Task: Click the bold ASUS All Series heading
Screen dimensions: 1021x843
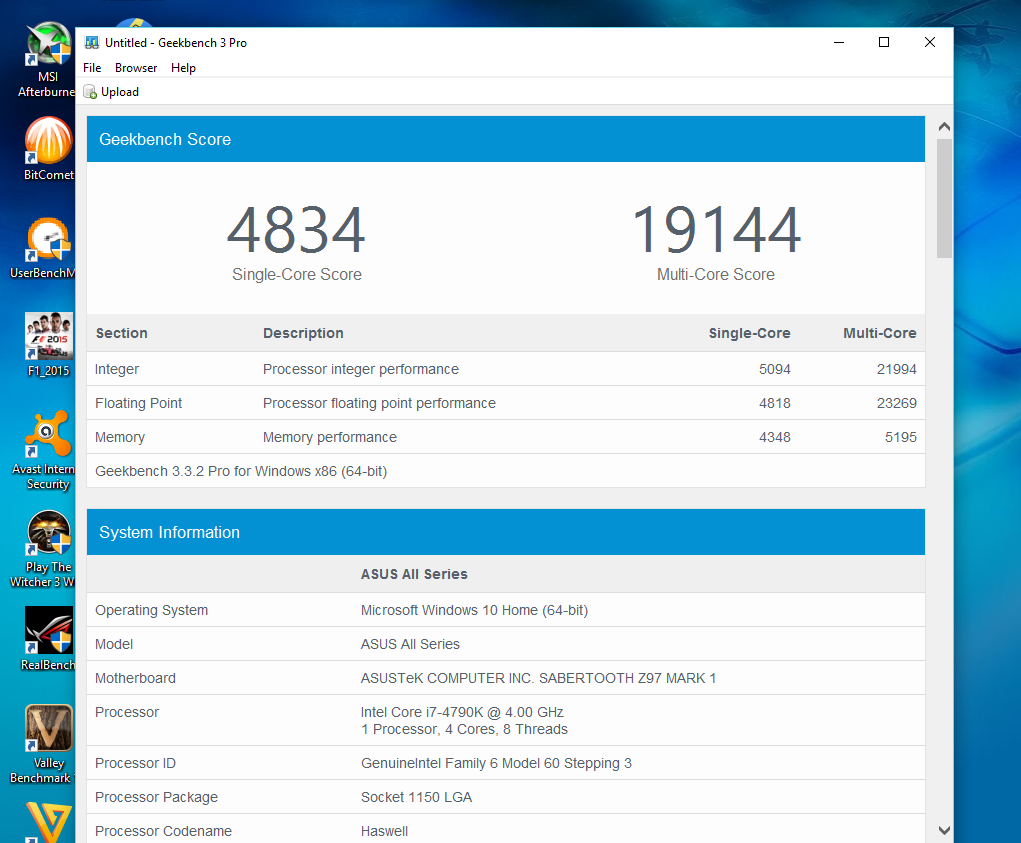Action: tap(414, 574)
